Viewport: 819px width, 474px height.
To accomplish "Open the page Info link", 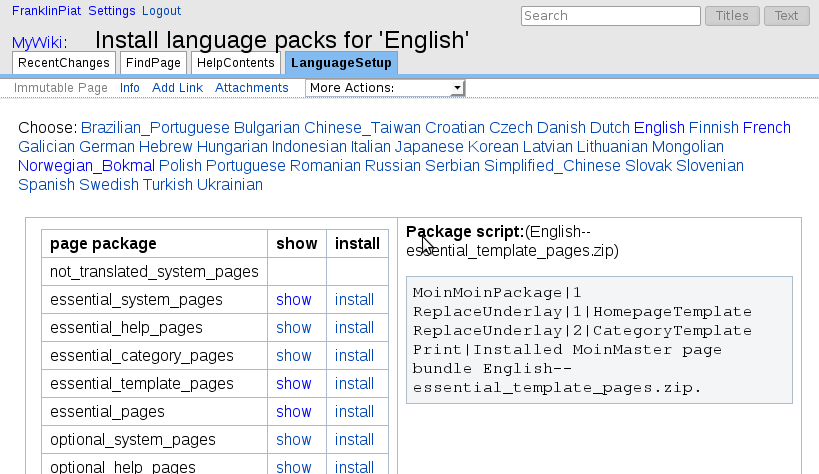I will [x=130, y=88].
